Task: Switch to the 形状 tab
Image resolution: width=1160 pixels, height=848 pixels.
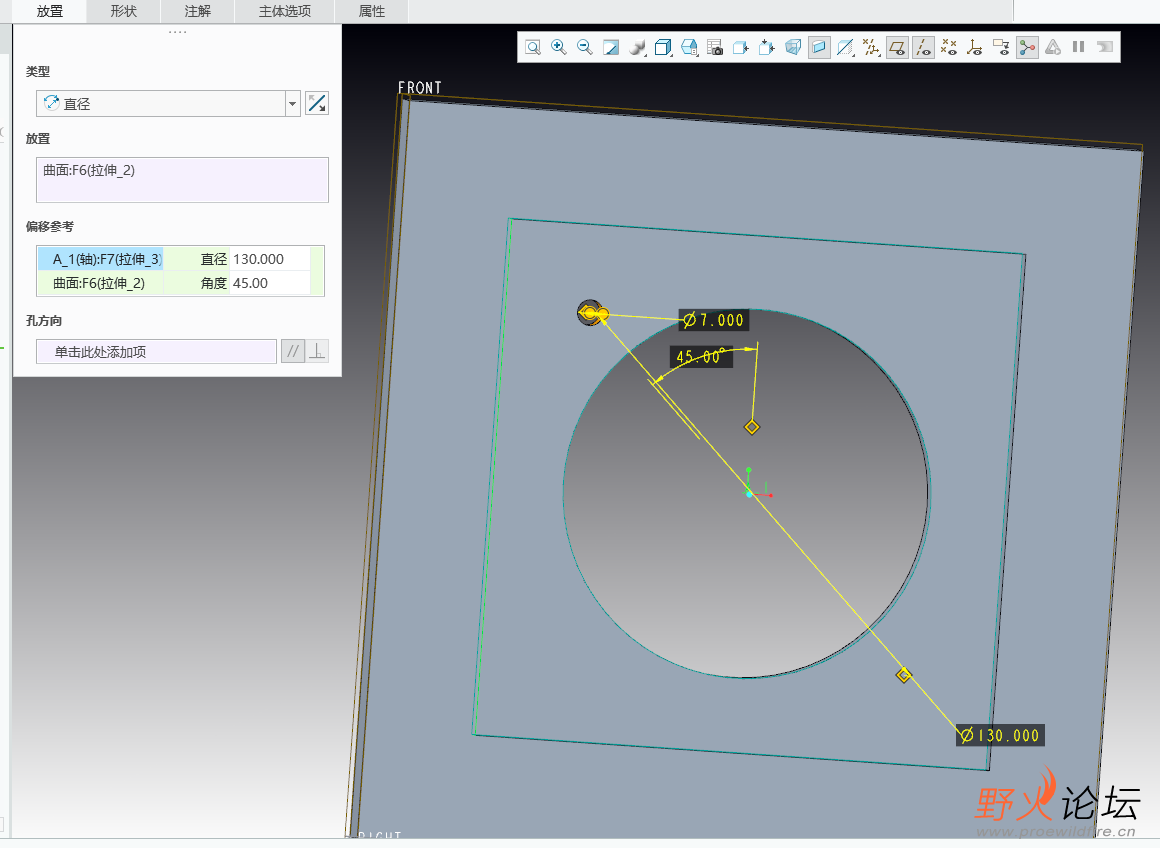Action: [x=124, y=11]
